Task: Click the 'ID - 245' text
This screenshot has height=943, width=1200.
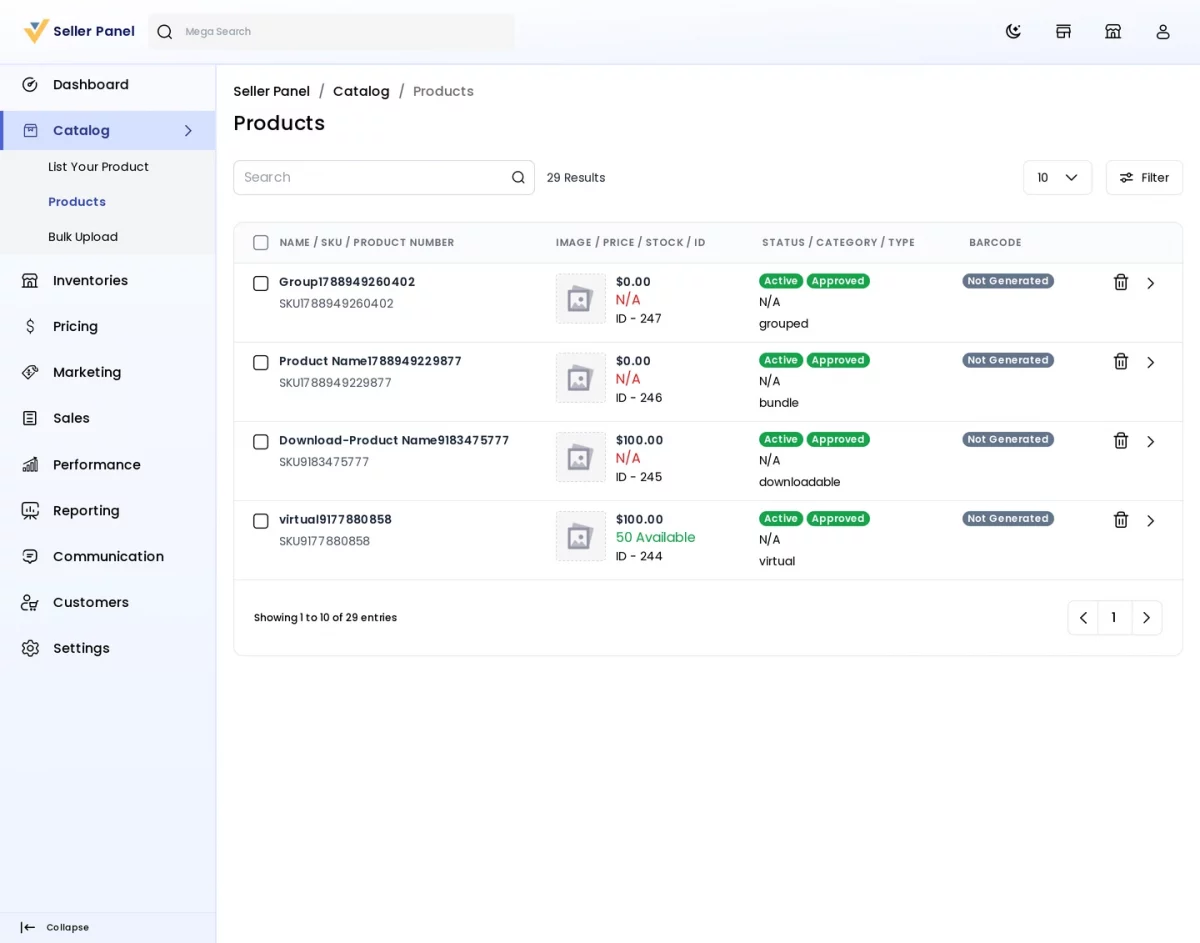Action: [639, 478]
